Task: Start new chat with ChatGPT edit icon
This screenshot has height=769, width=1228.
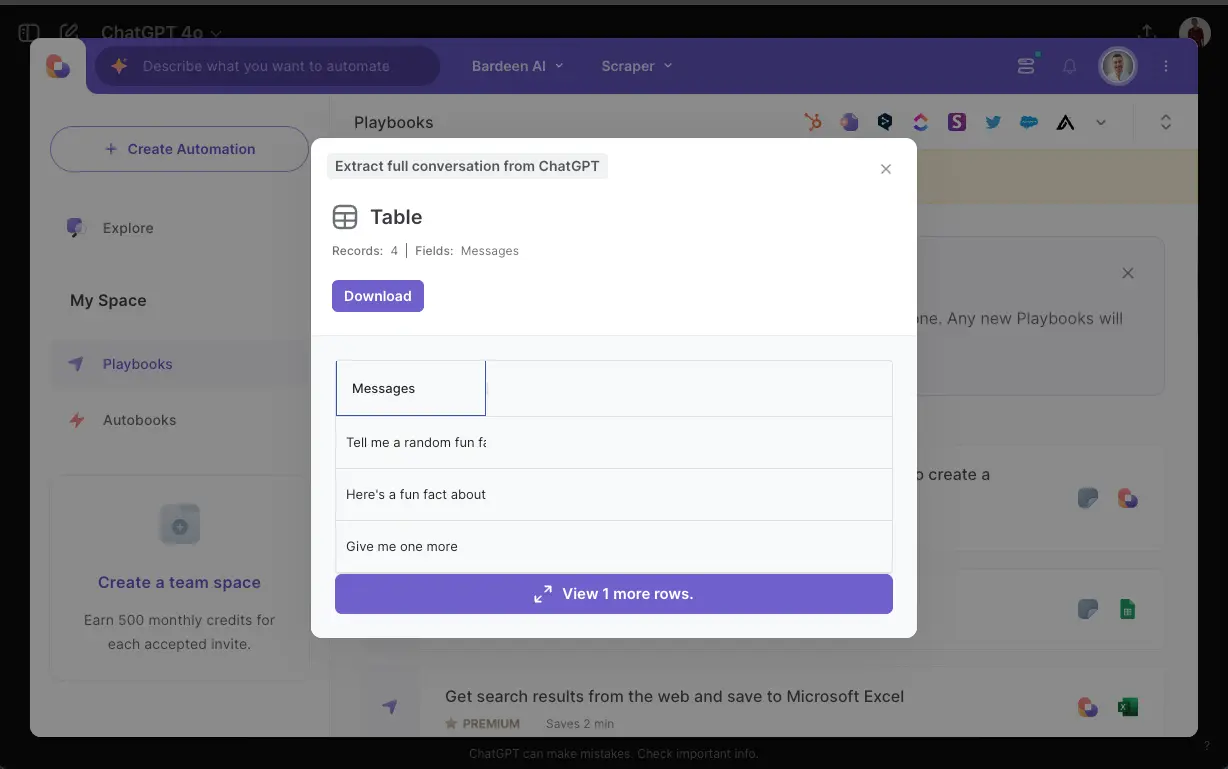Action: [x=69, y=33]
